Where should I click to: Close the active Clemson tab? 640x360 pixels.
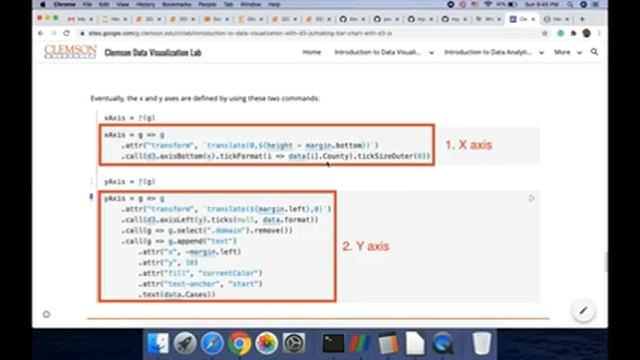tap(533, 19)
